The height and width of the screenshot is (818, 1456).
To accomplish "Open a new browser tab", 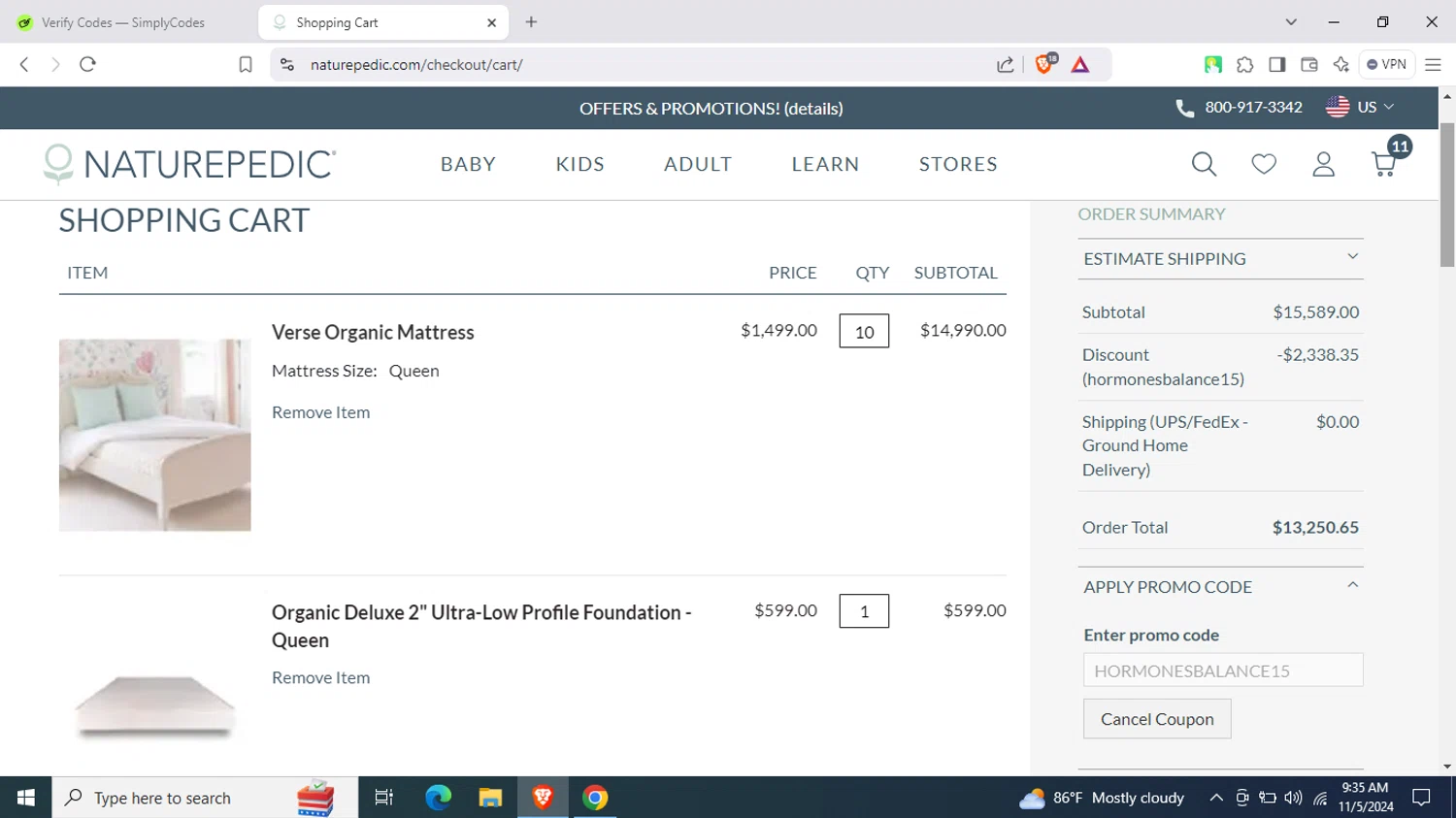I will [x=531, y=22].
